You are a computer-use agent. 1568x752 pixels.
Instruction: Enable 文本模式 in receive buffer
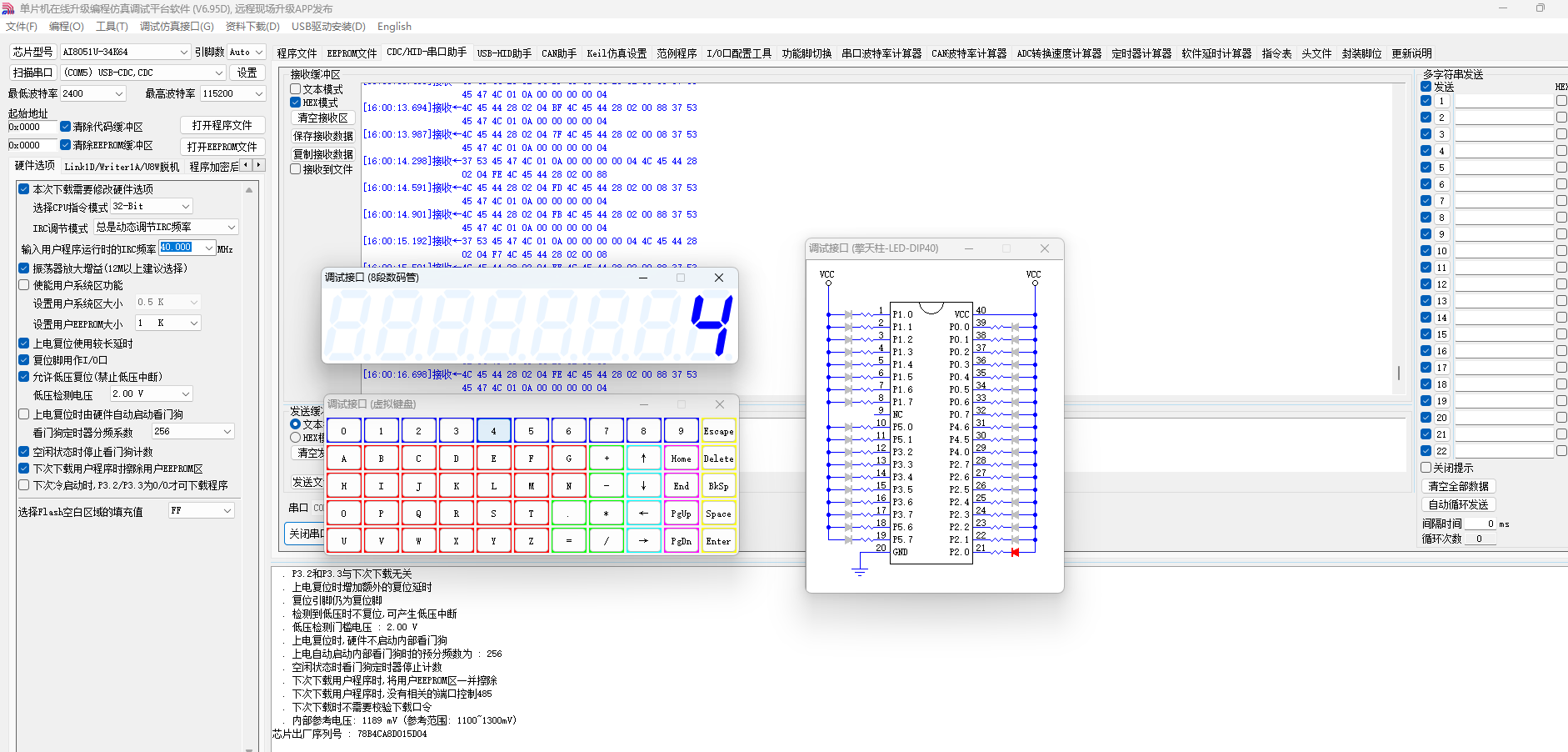296,89
